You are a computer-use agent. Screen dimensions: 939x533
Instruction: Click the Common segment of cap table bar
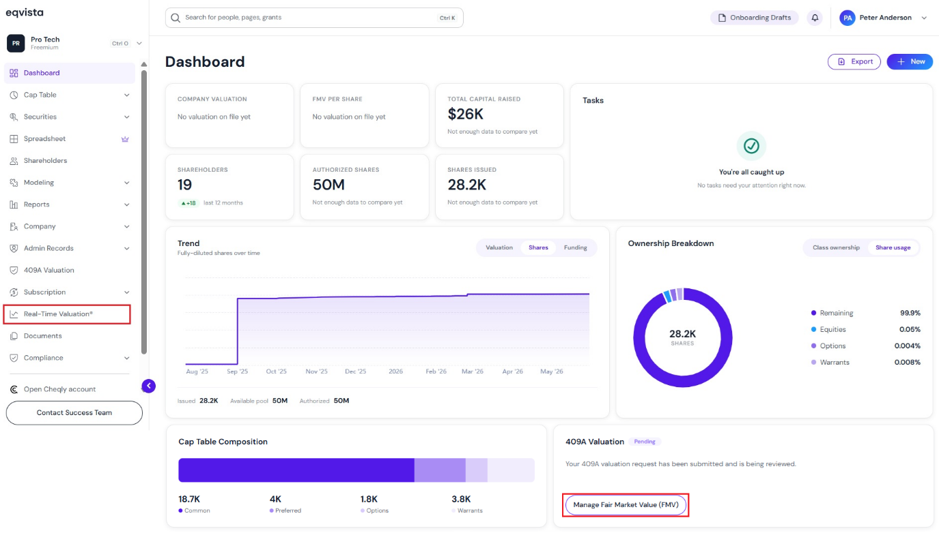[x=296, y=470]
